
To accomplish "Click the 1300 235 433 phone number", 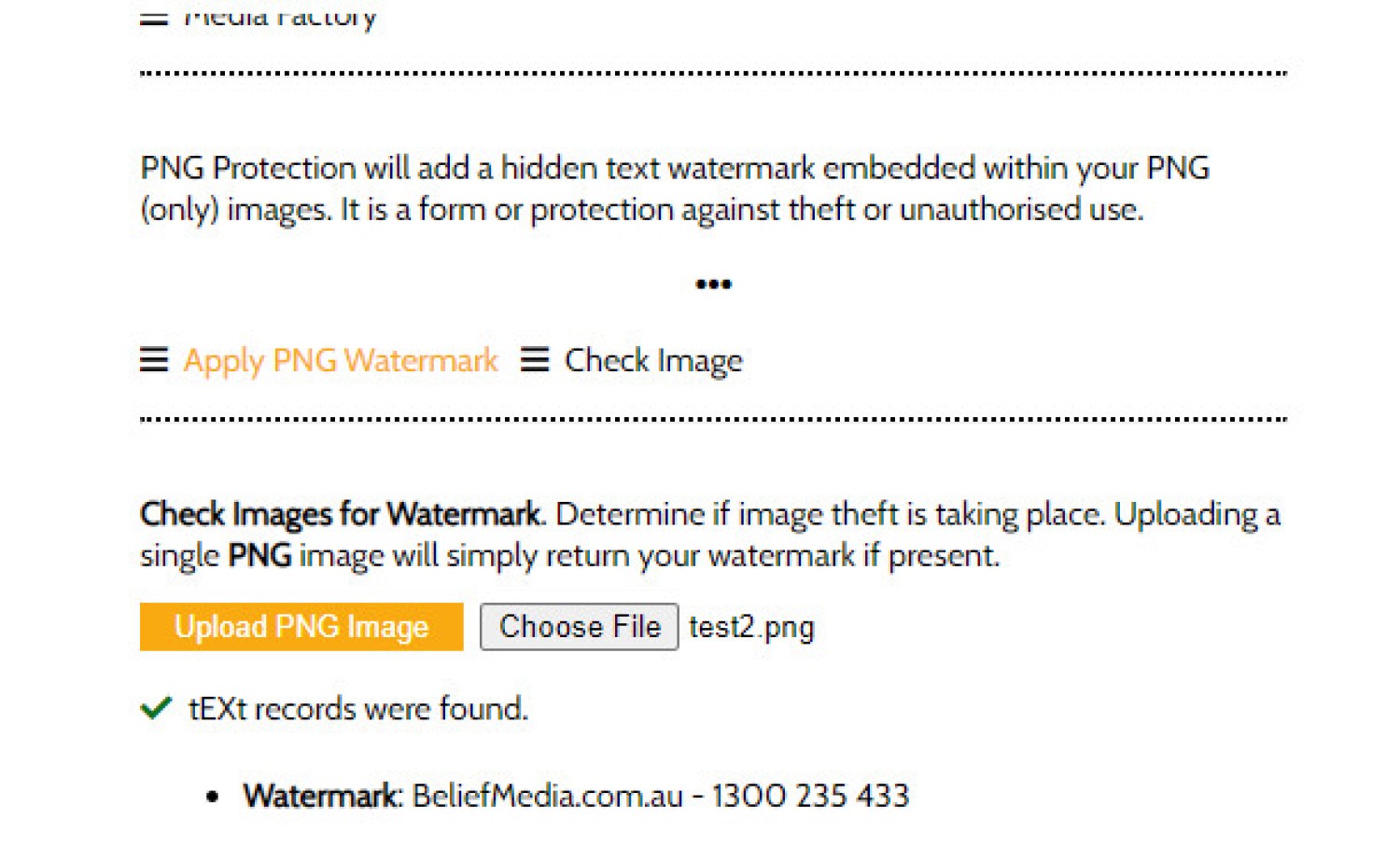I will (810, 796).
